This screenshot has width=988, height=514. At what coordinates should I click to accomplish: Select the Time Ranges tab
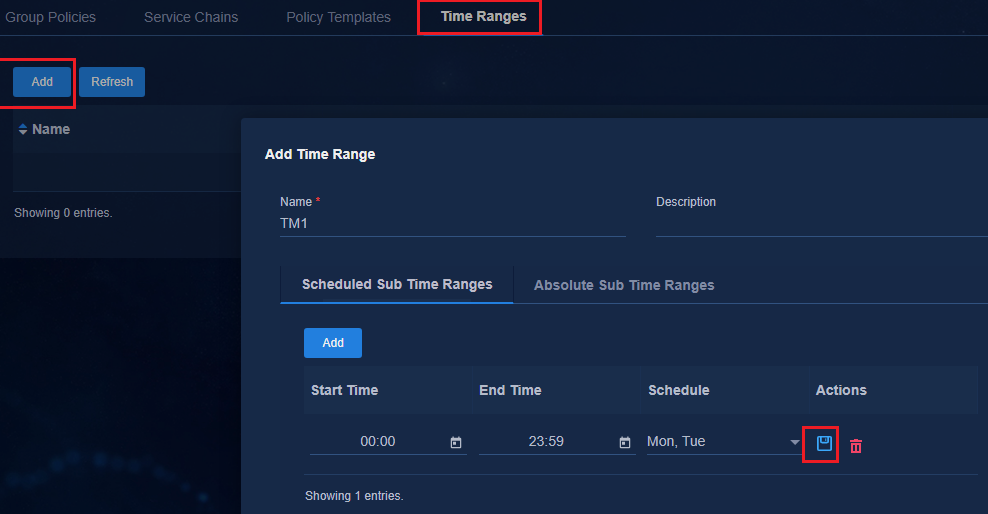[483, 16]
